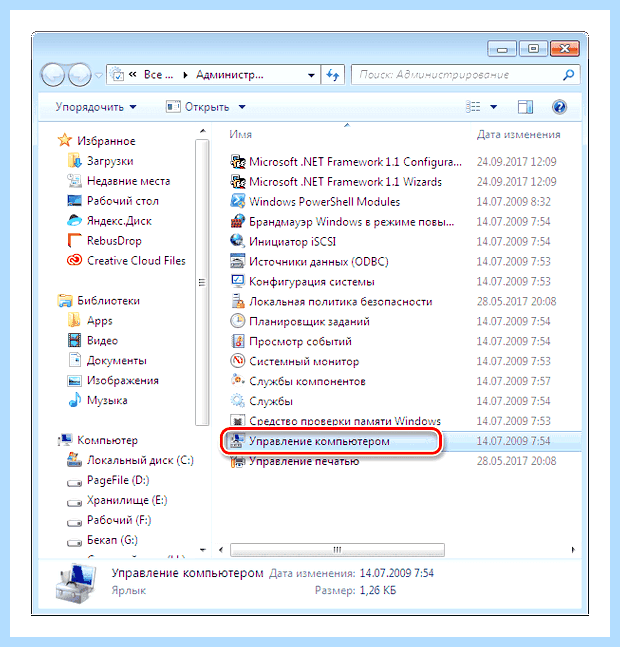The width and height of the screenshot is (620, 647).
Task: Click navigation pane scrollbar down arrow
Action: pos(202,550)
